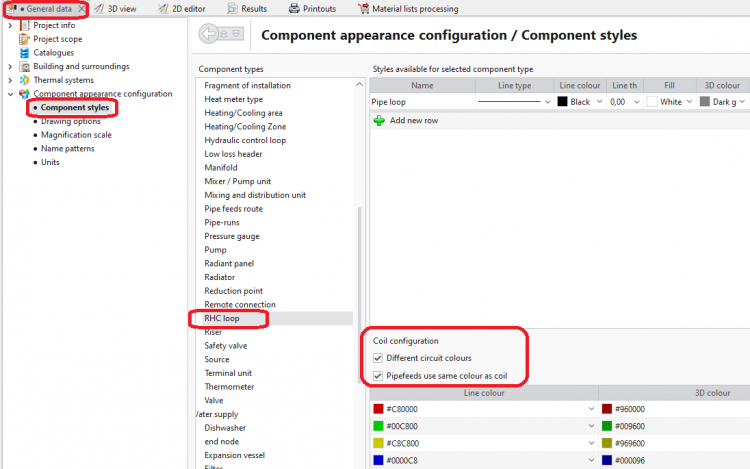Open the Line type dropdown for Pipe loop
This screenshot has width=750, height=469.
pyautogui.click(x=547, y=102)
